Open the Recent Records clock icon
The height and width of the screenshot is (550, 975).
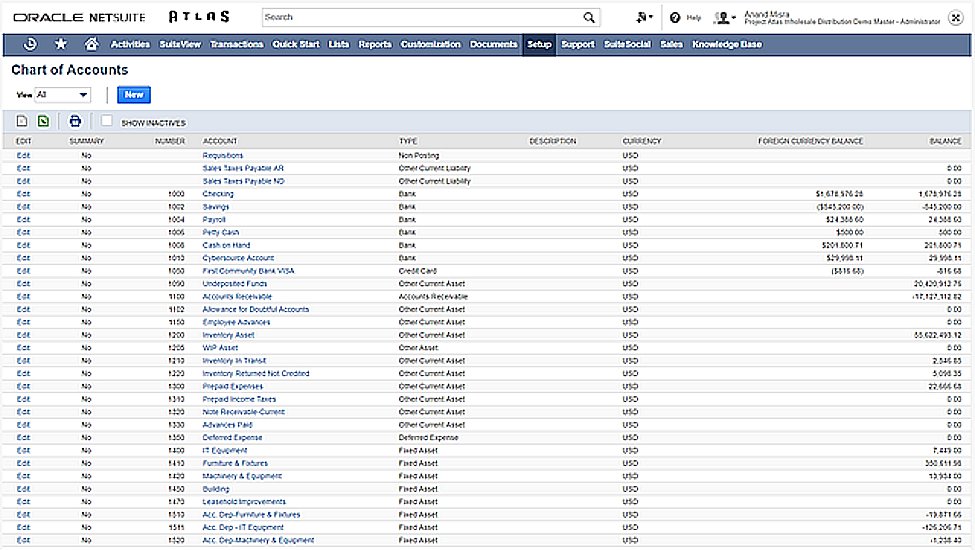click(x=31, y=44)
